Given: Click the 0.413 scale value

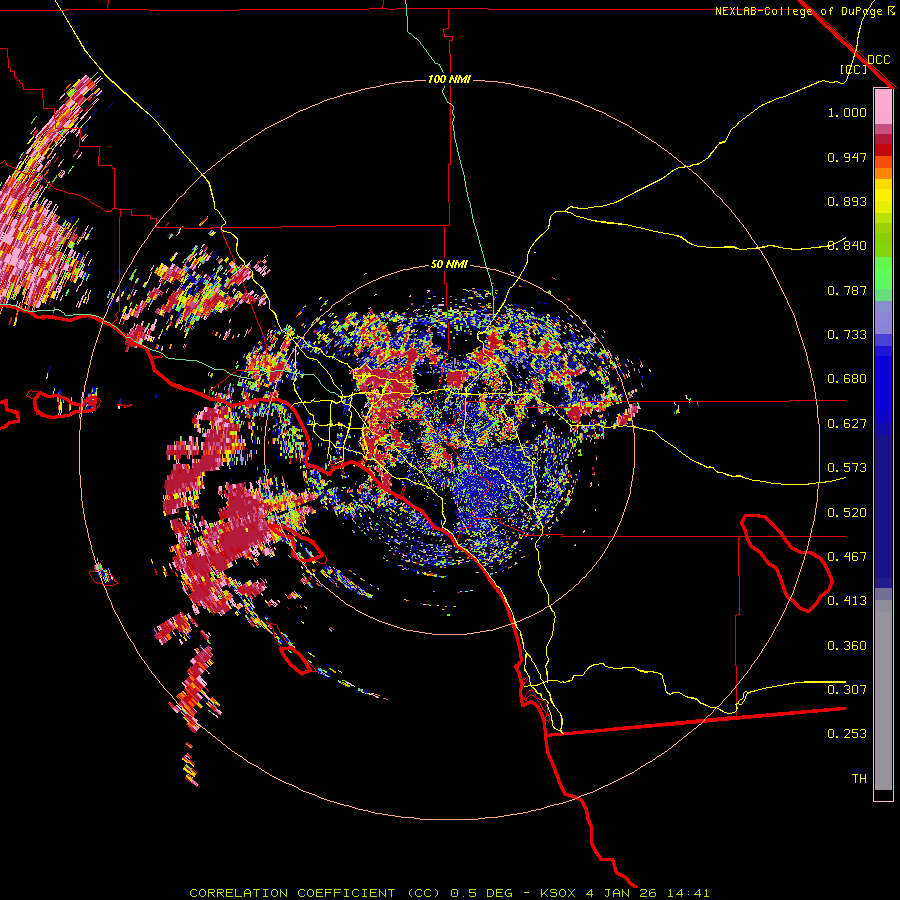Looking at the screenshot, I should click(x=847, y=601).
